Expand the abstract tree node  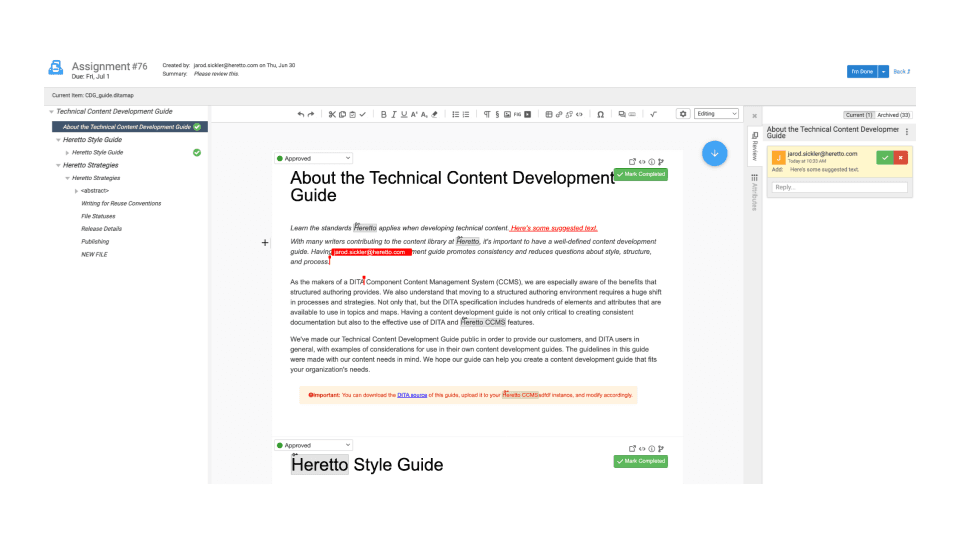tap(76, 190)
